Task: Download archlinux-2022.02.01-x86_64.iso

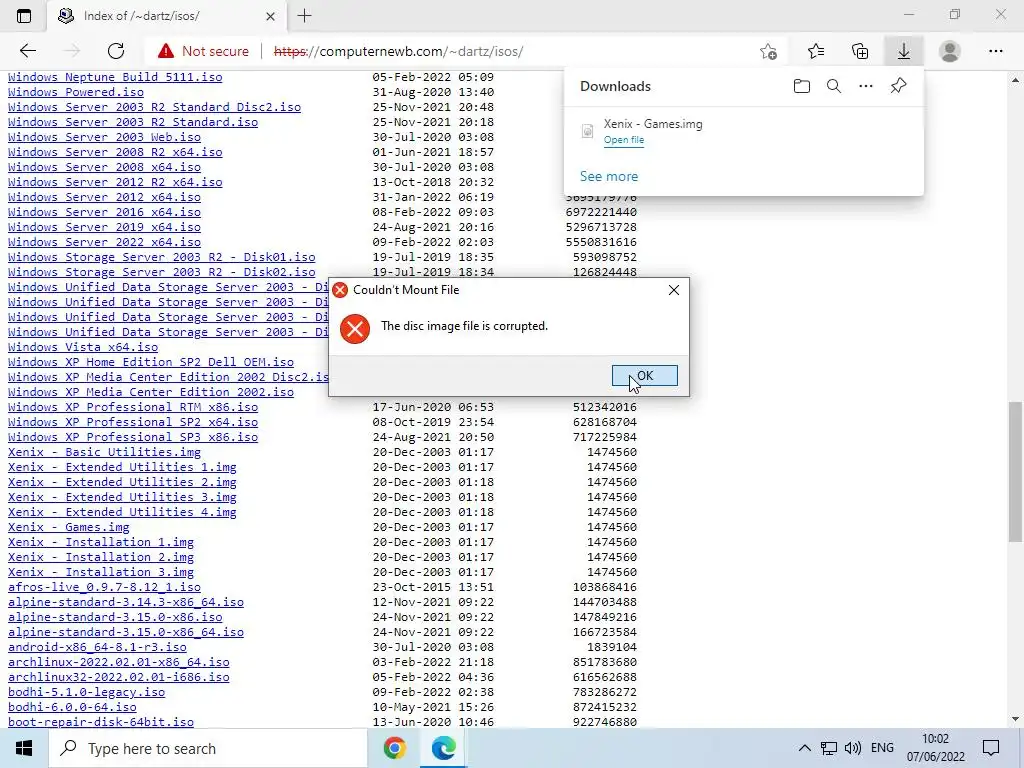Action: [x=119, y=663]
